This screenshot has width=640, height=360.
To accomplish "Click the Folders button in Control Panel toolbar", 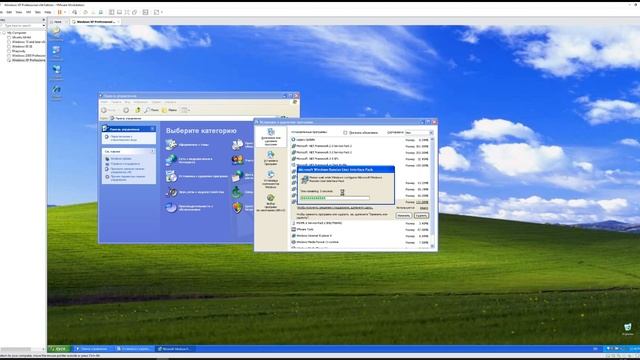I will (169, 110).
